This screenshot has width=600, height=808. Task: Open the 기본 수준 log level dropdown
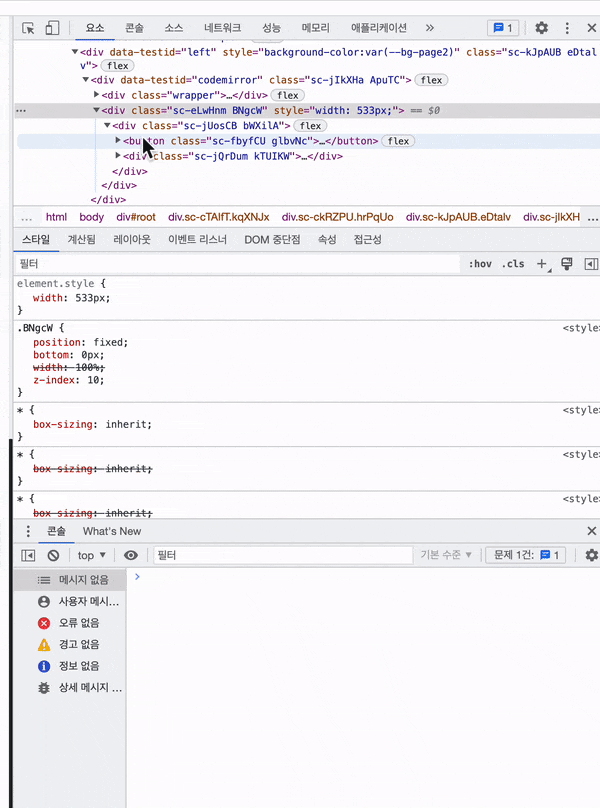click(446, 555)
